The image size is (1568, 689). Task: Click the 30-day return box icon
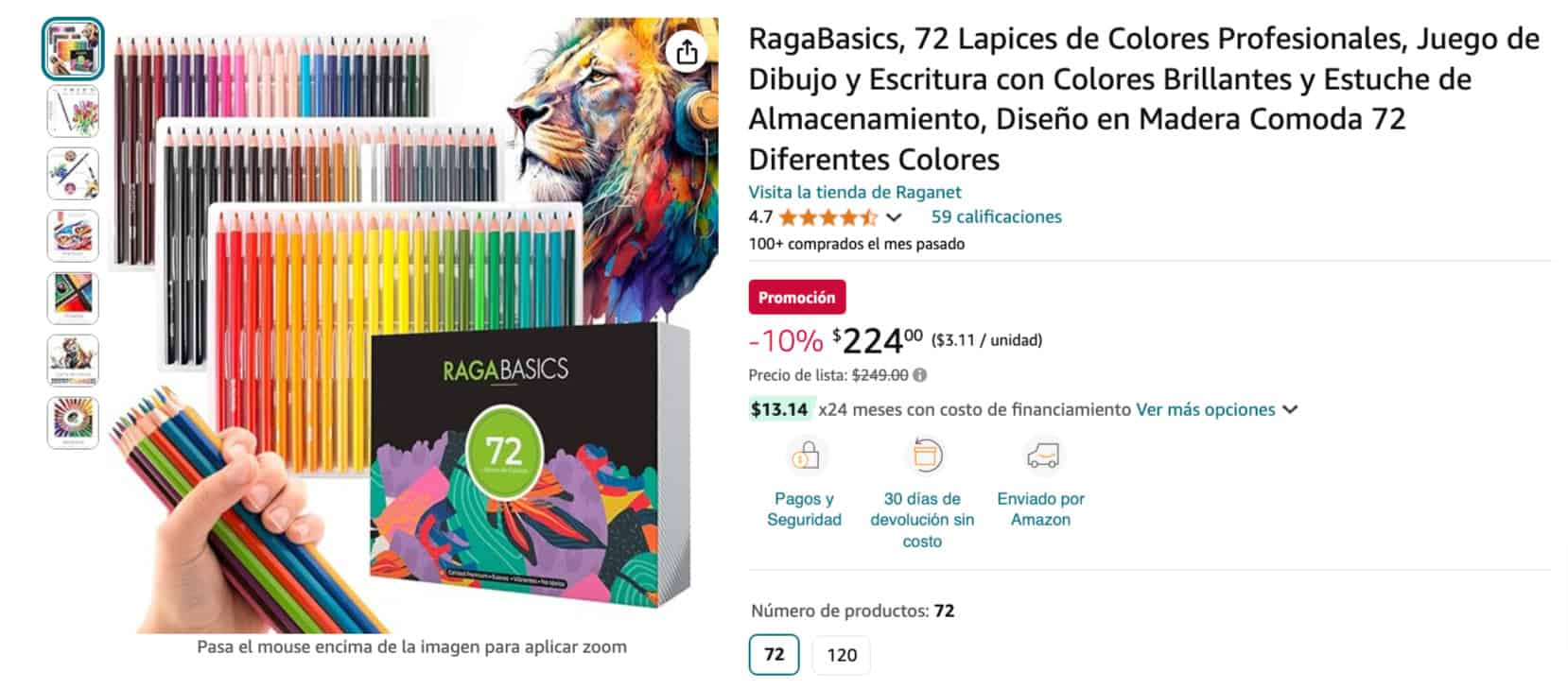click(x=923, y=456)
